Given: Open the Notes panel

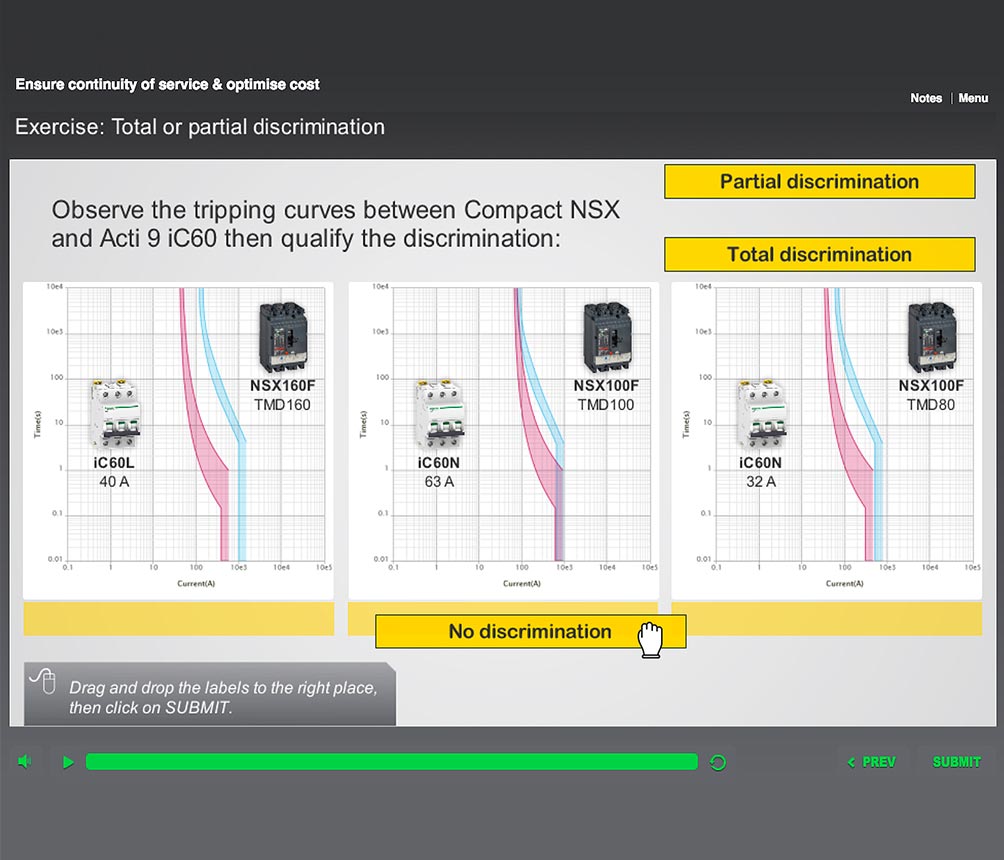Looking at the screenshot, I should (926, 98).
